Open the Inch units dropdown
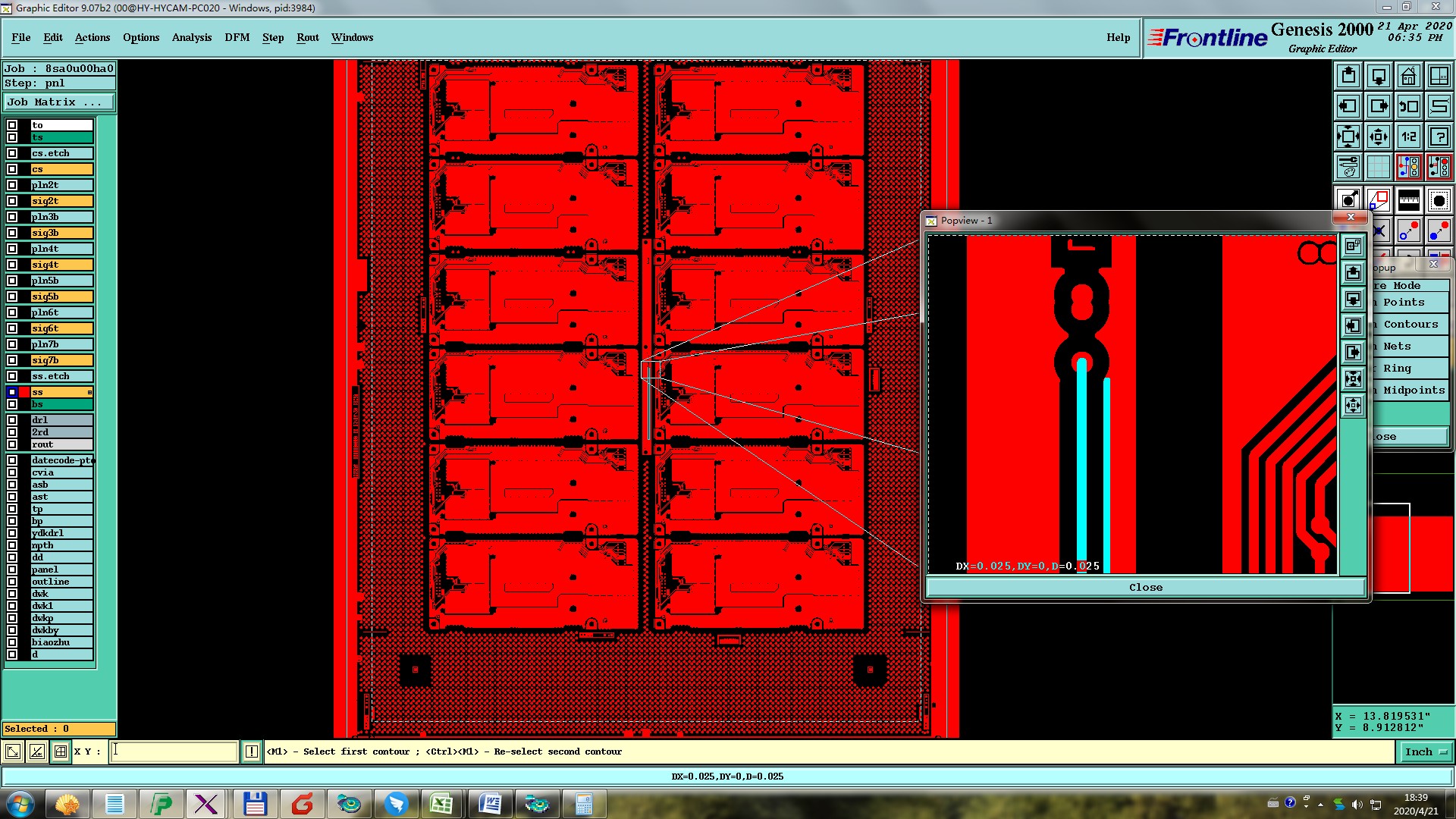The image size is (1456, 819). 1426,752
